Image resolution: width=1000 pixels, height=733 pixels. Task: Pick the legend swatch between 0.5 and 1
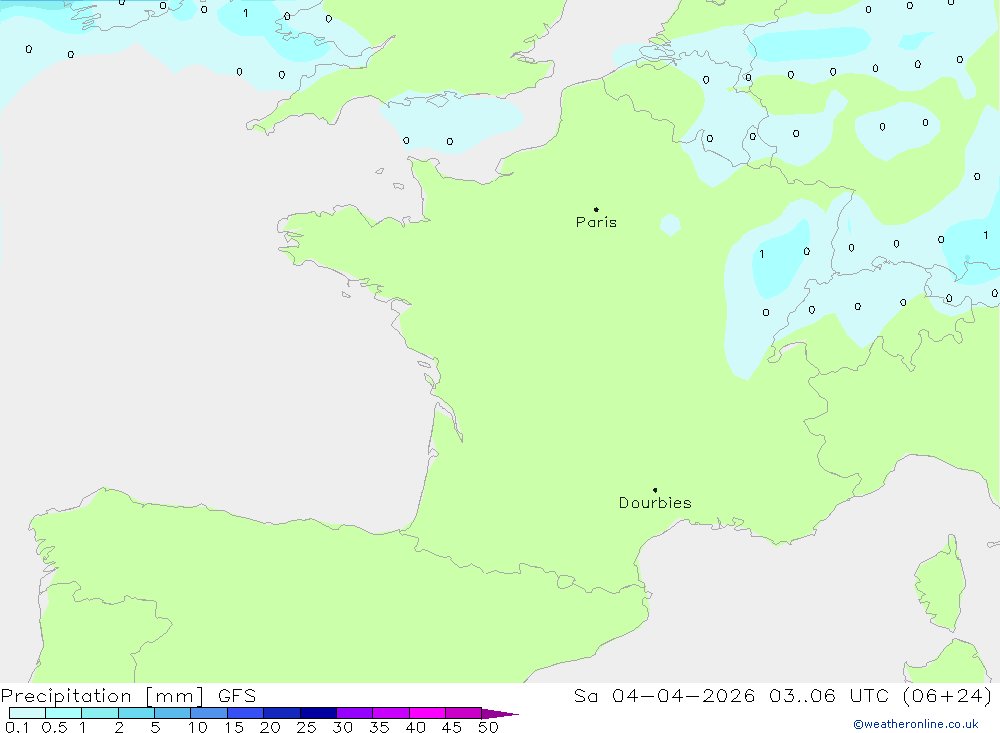pos(64,713)
